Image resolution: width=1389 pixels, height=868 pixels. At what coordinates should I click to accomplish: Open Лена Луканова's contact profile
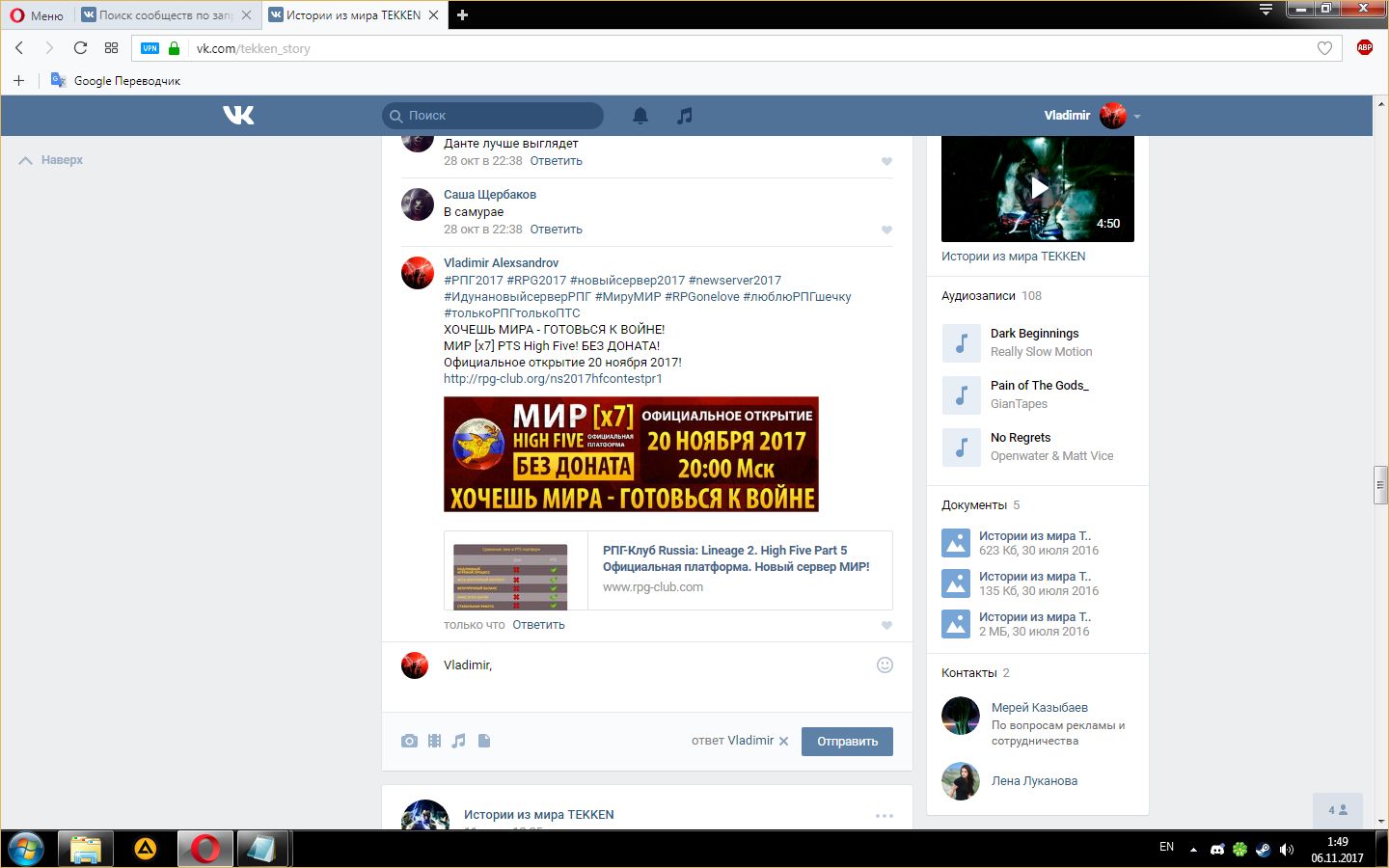[1034, 781]
